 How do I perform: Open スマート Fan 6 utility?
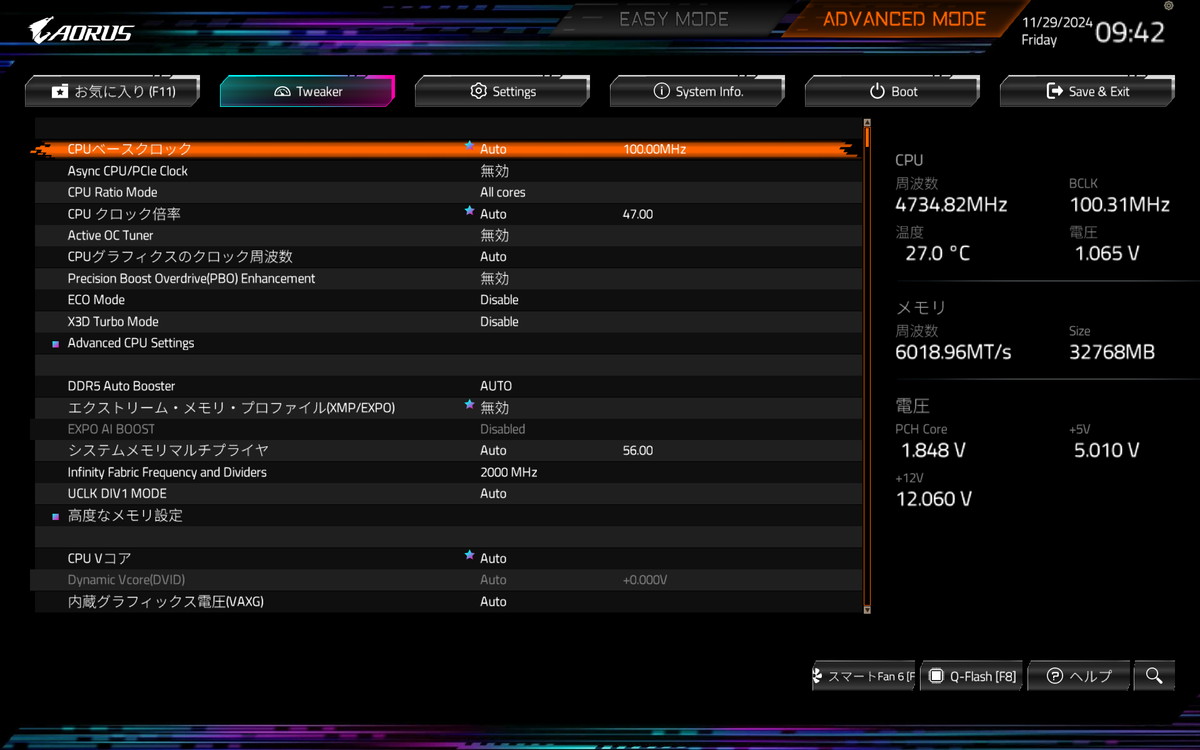(864, 676)
